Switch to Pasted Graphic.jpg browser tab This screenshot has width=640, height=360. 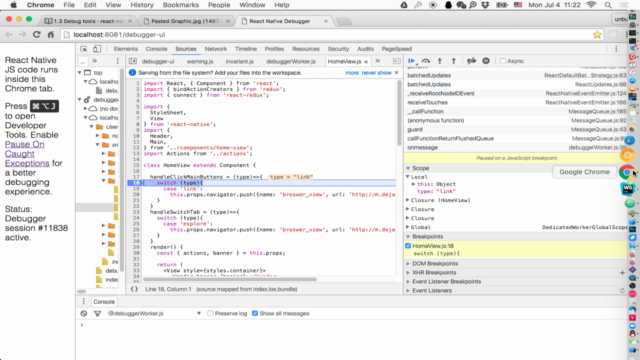pyautogui.click(x=186, y=21)
